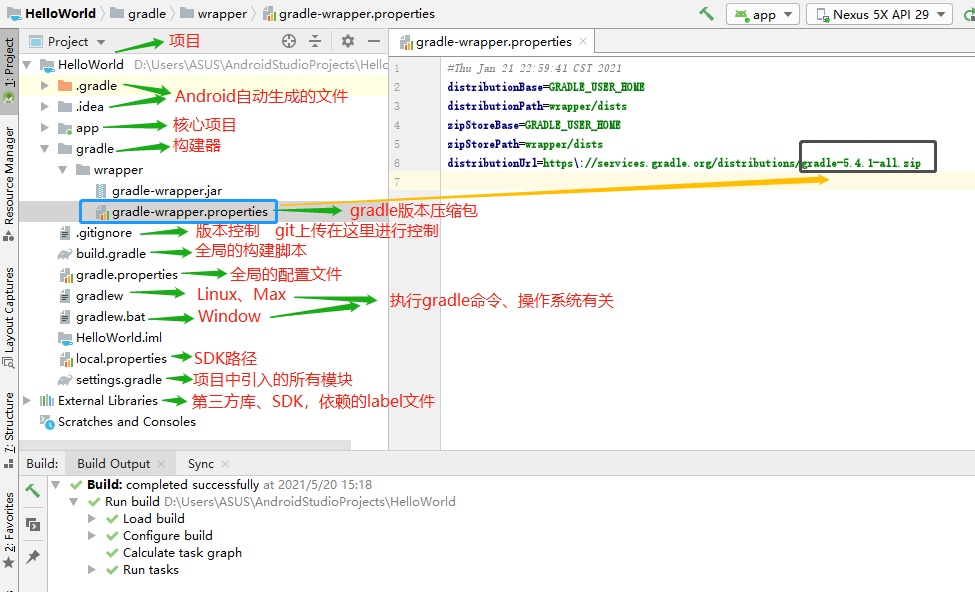The height and width of the screenshot is (592, 975).
Task: Click the collapse all icon in Project panel
Action: [x=315, y=42]
